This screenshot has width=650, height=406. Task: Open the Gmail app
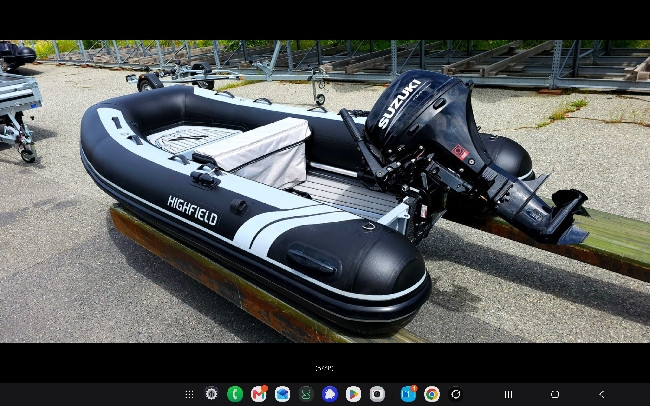(x=259, y=394)
